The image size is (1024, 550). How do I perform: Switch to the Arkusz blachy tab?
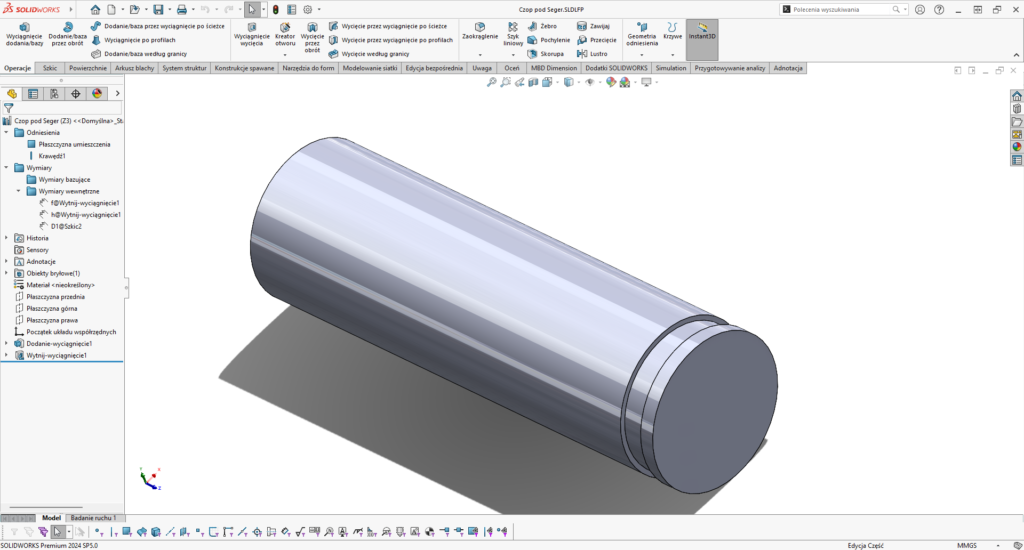(x=132, y=68)
